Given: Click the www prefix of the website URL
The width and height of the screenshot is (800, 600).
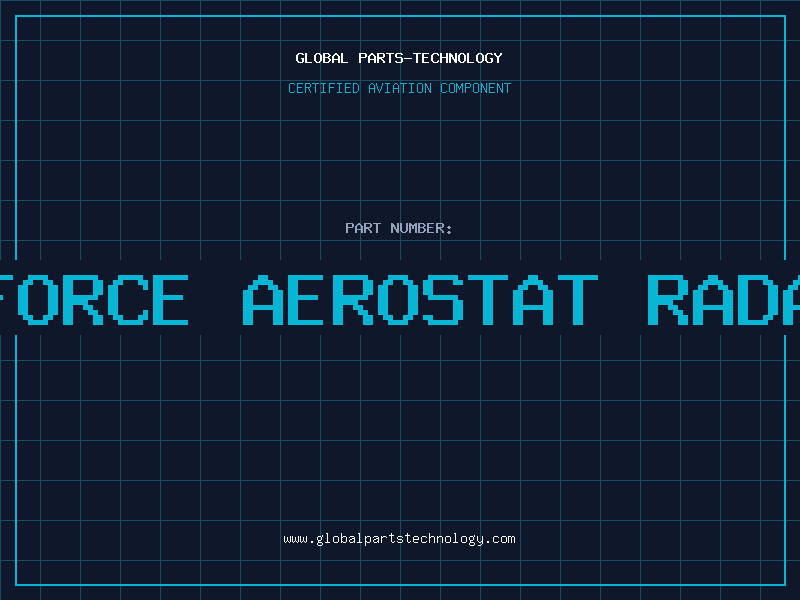Looking at the screenshot, I should click(x=295, y=539).
